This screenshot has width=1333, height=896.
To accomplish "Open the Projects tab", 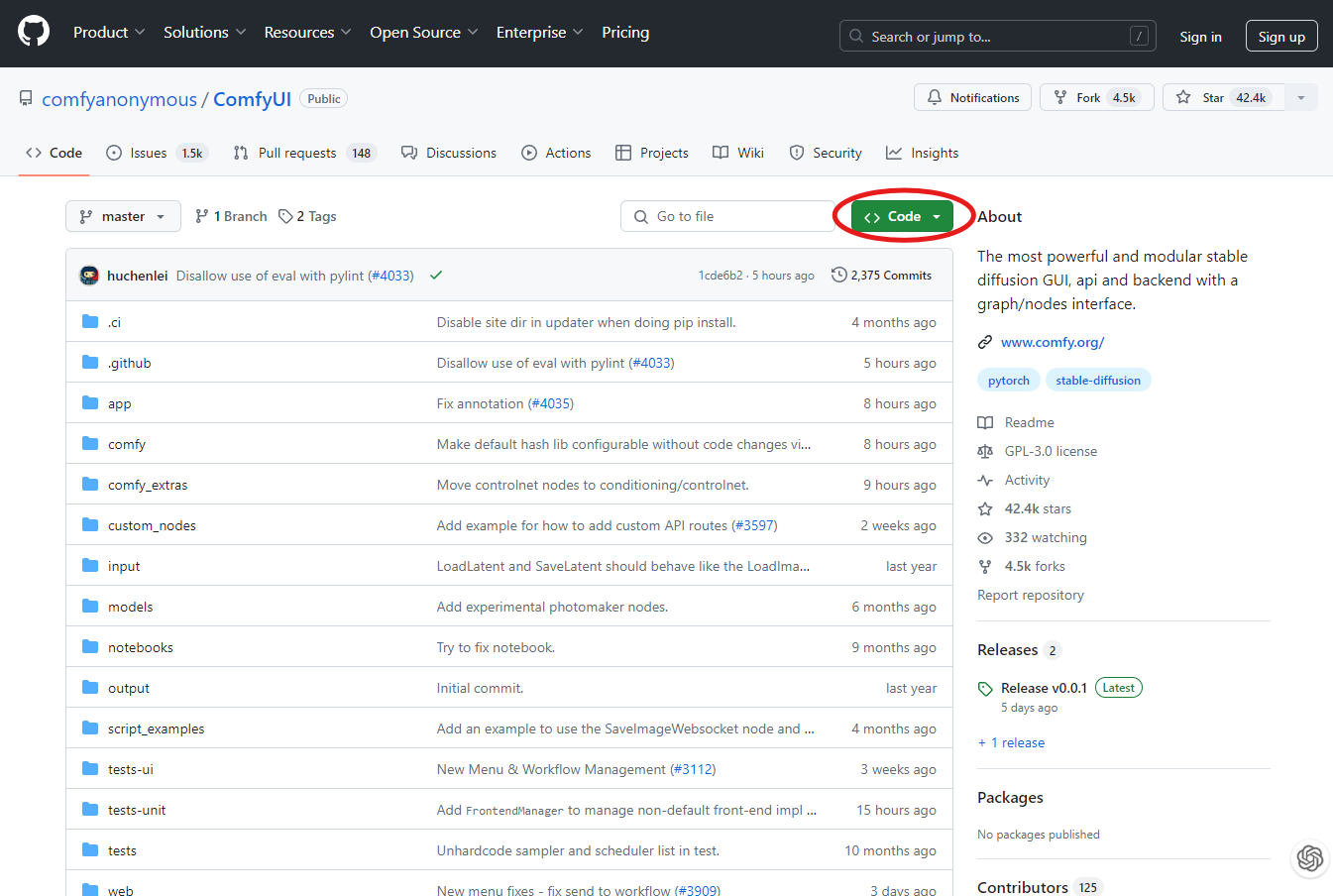I will (x=651, y=153).
